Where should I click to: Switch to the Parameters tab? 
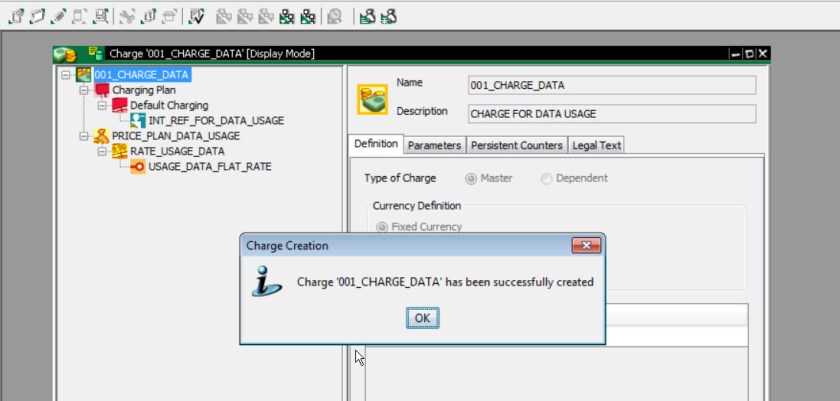[x=434, y=145]
